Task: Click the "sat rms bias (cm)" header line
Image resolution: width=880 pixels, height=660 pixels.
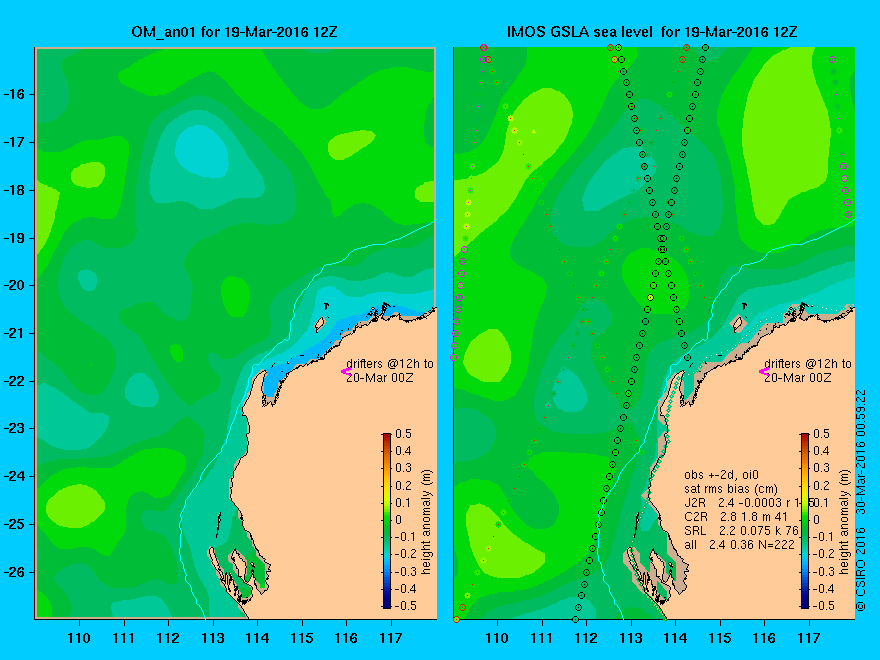Action: 731,489
